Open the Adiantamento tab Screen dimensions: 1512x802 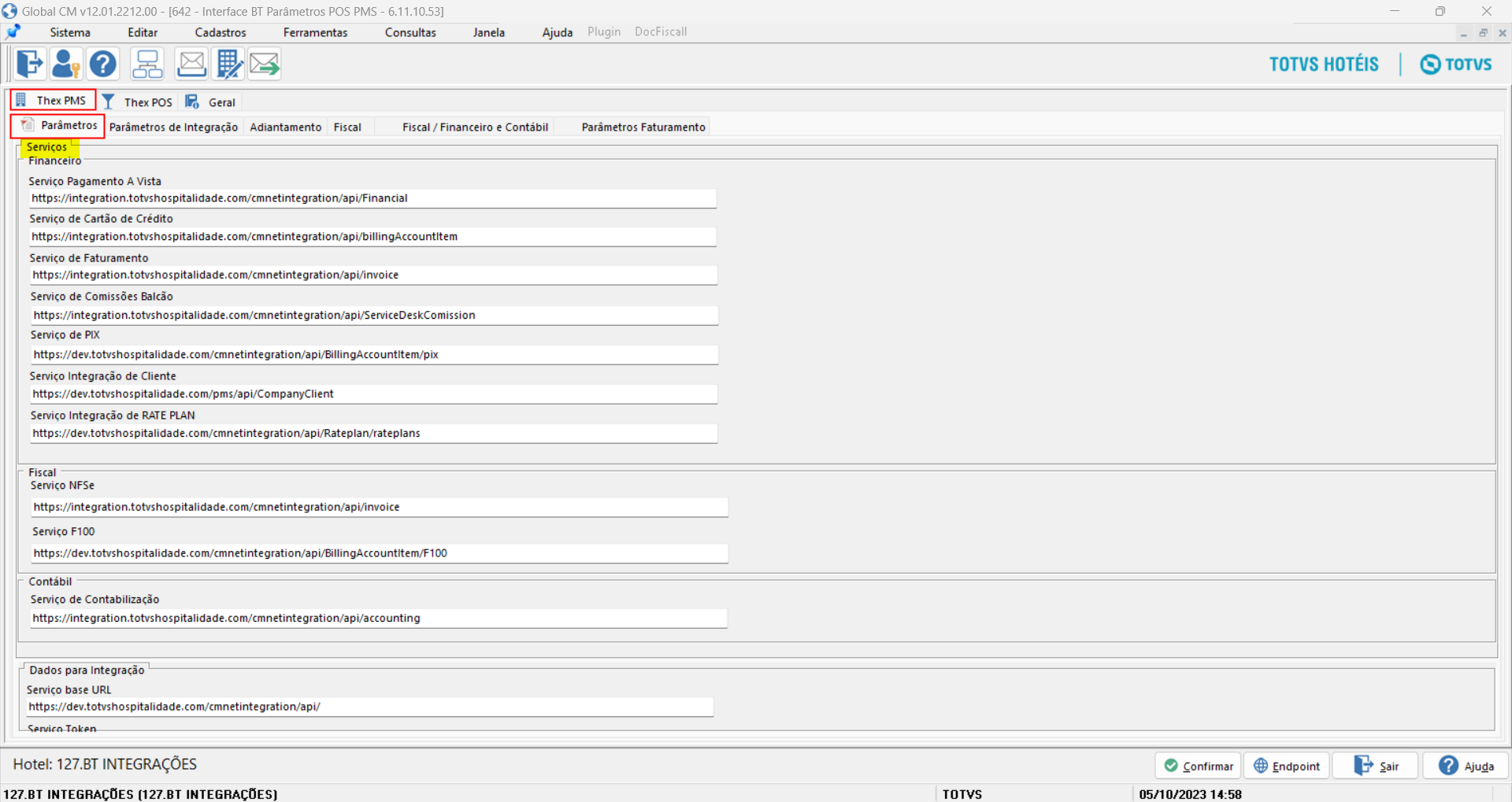point(286,127)
